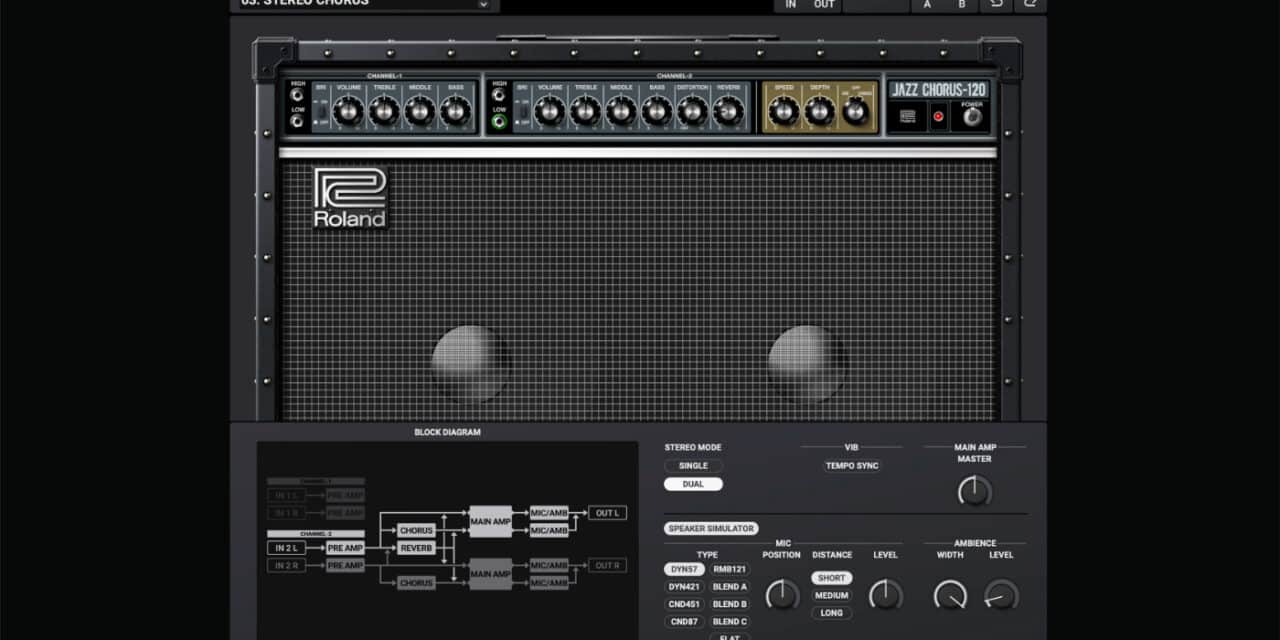Toggle VIB TEMPO SYNC
The width and height of the screenshot is (1280, 640).
pyautogui.click(x=852, y=466)
